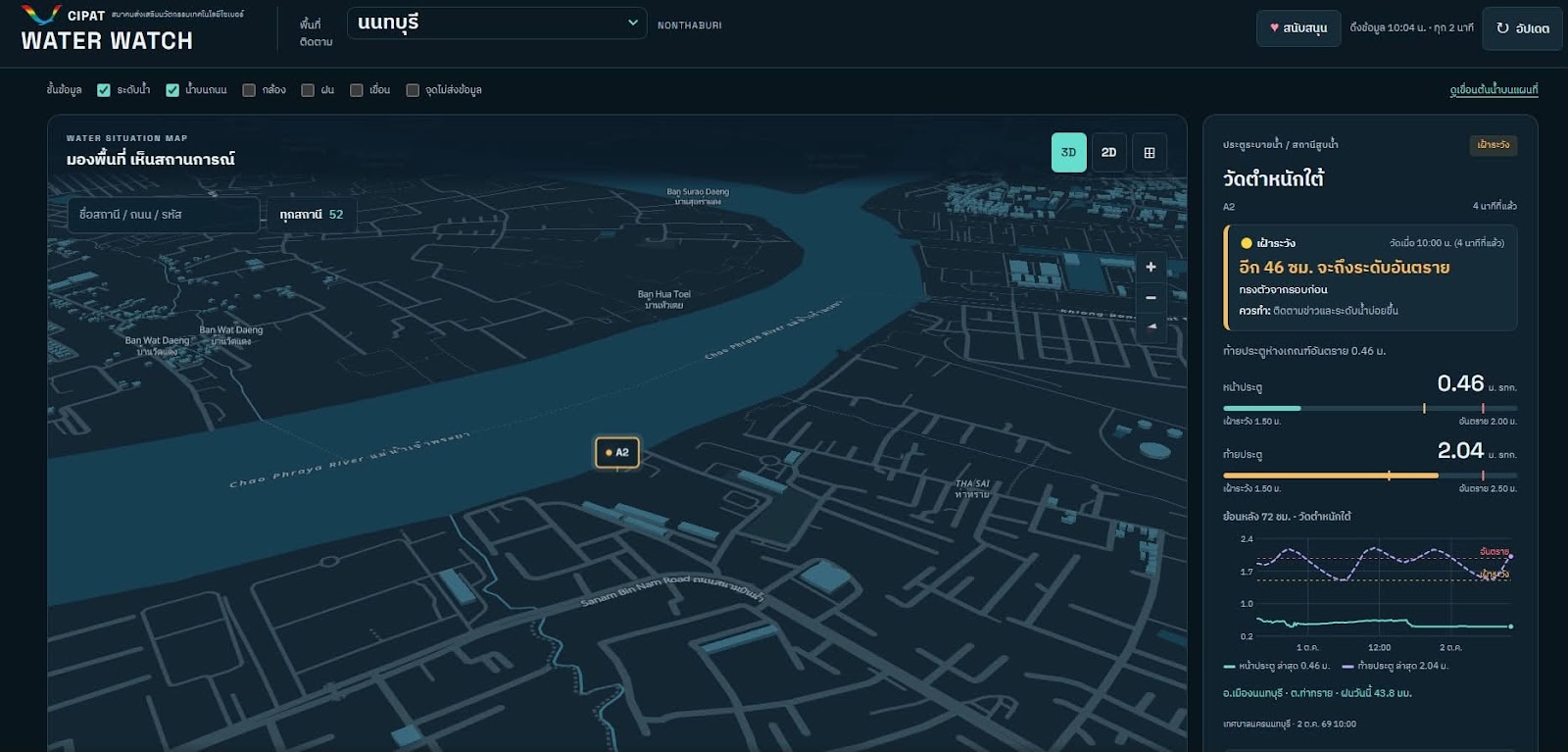Screen dimensions: 1568x752
Task: Reset map compass bearing
Action: point(1151,326)
